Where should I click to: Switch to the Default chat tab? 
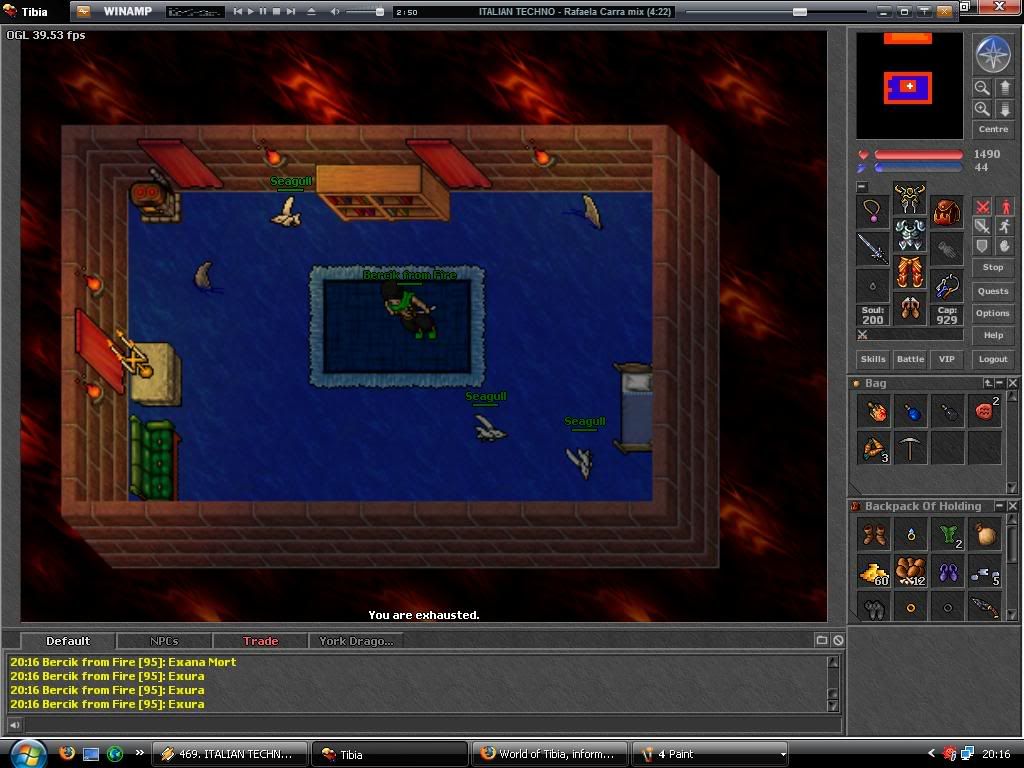(x=68, y=641)
